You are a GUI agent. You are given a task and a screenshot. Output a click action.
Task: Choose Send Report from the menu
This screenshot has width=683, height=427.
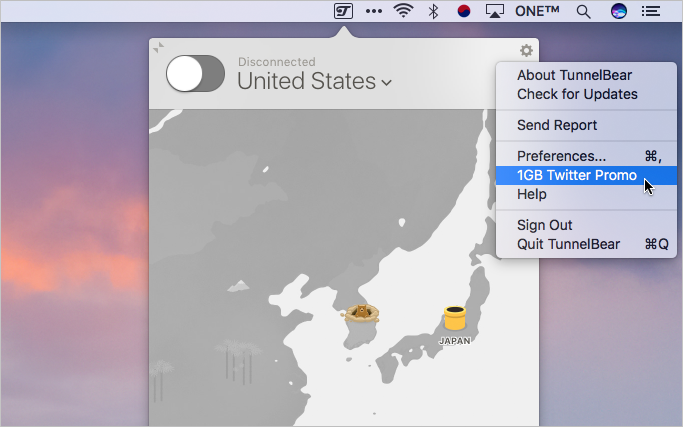tap(586, 125)
